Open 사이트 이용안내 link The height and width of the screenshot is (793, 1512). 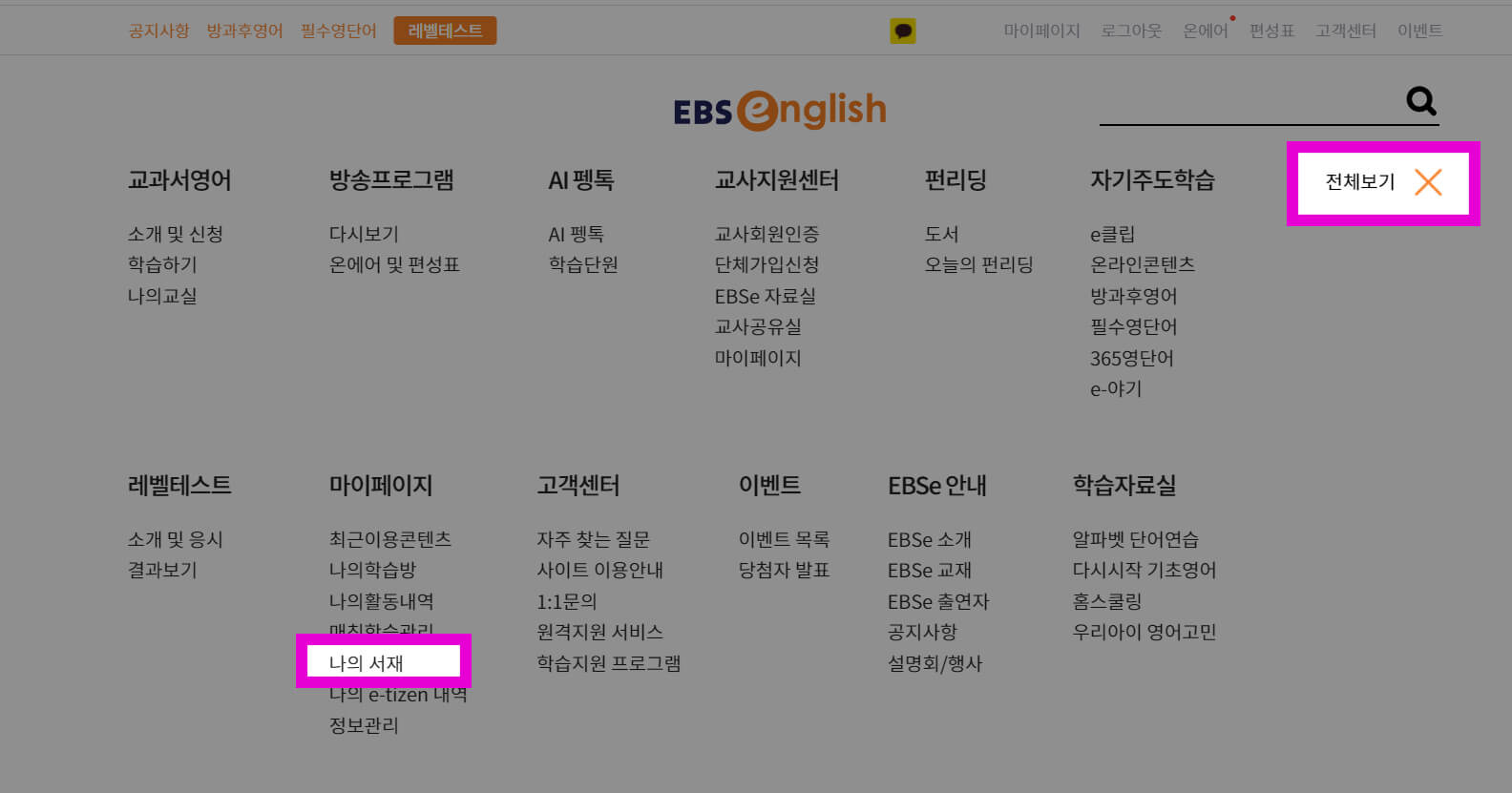tap(599, 570)
